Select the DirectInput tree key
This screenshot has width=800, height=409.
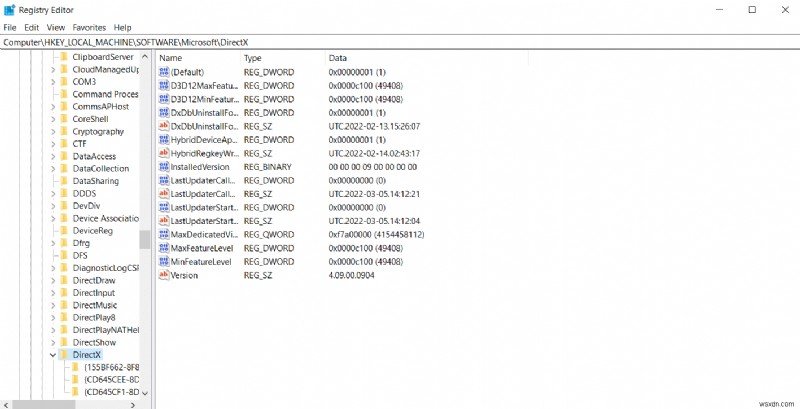click(94, 293)
